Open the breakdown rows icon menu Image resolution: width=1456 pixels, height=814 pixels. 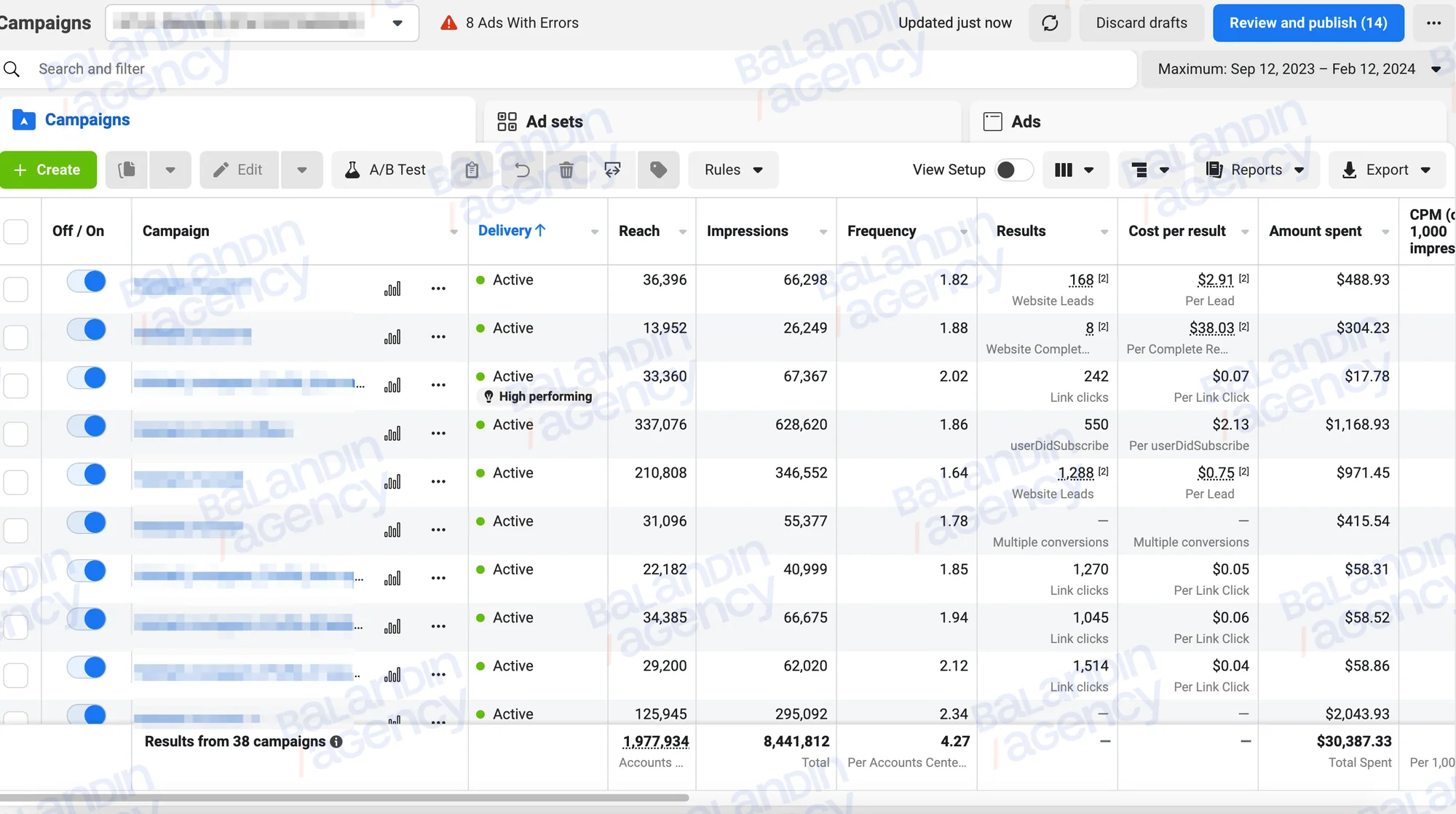1150,170
